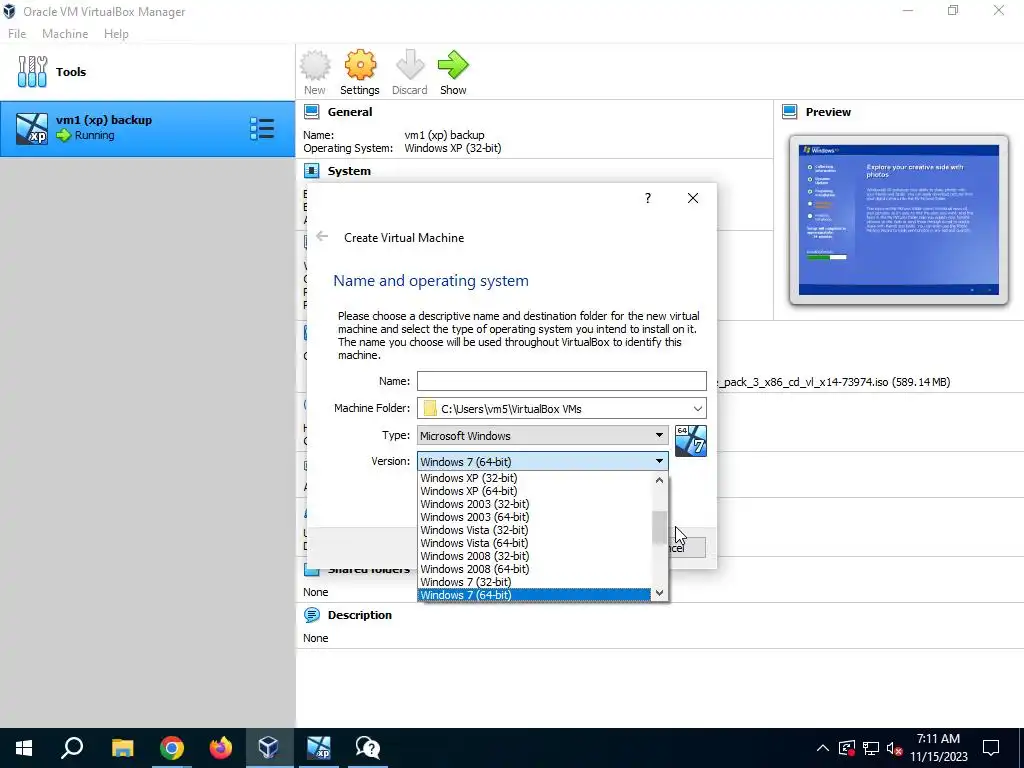Screen dimensions: 1024x768
Task: Open the vm1 (xp) backup machine menu icon
Action: [x=262, y=129]
